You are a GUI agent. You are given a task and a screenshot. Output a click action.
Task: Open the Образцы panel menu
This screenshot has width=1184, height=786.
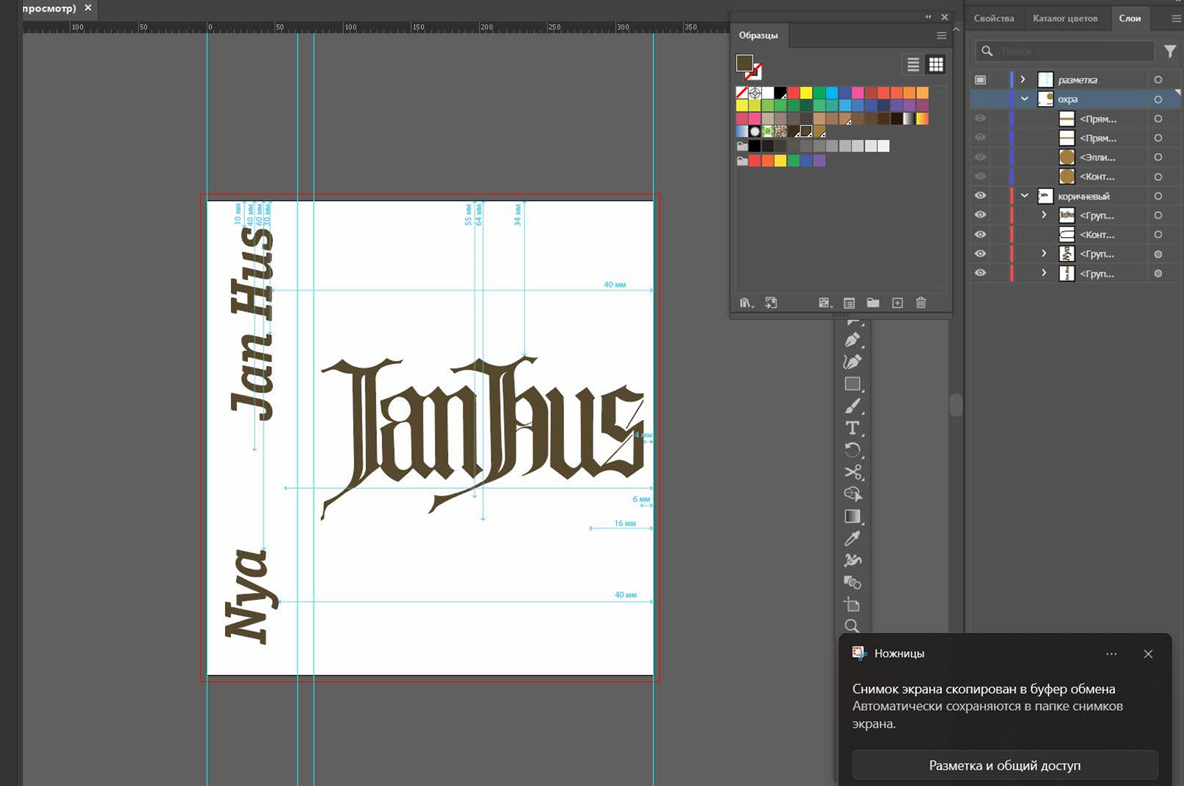pos(941,35)
